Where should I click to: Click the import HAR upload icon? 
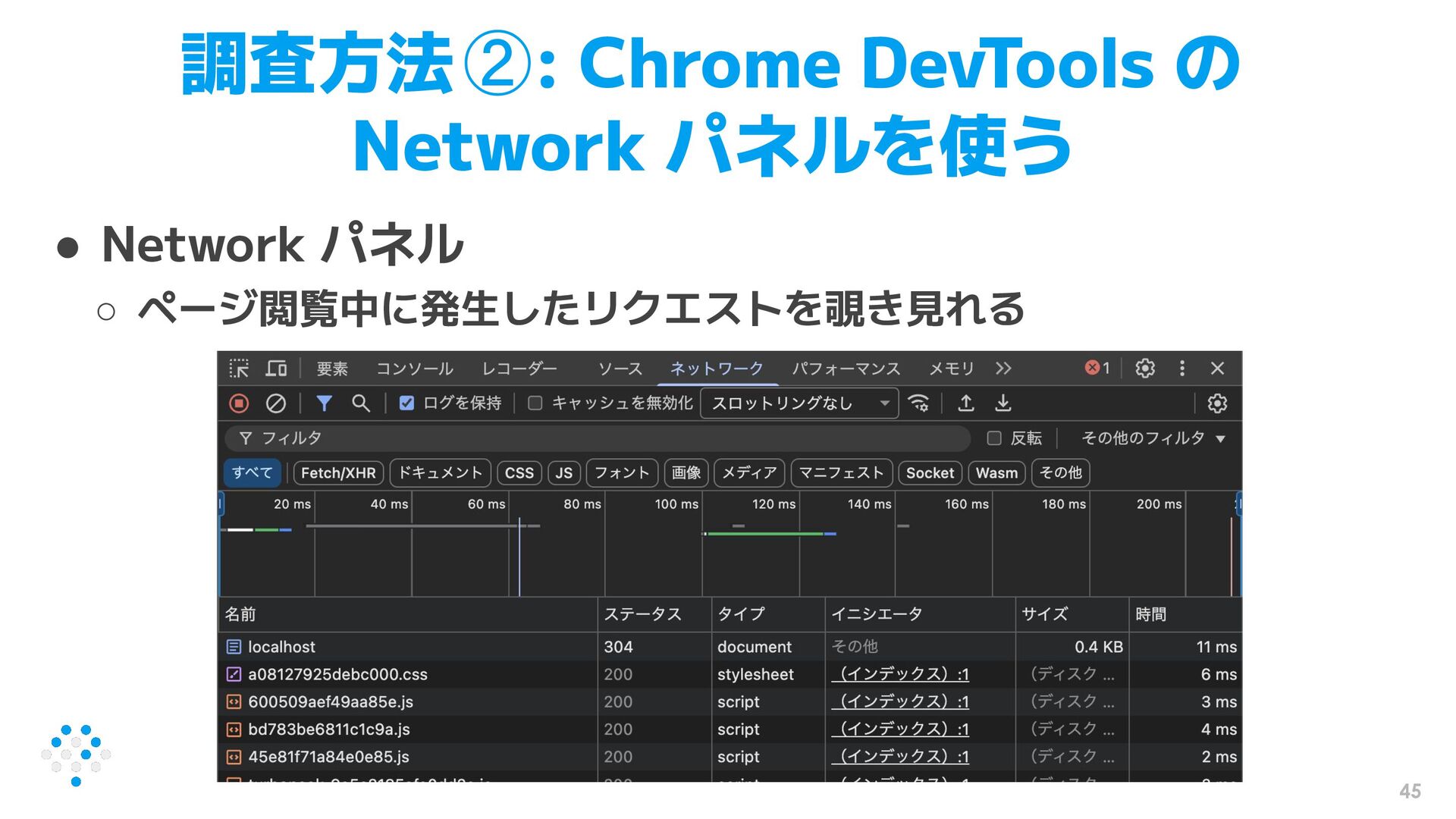[965, 403]
